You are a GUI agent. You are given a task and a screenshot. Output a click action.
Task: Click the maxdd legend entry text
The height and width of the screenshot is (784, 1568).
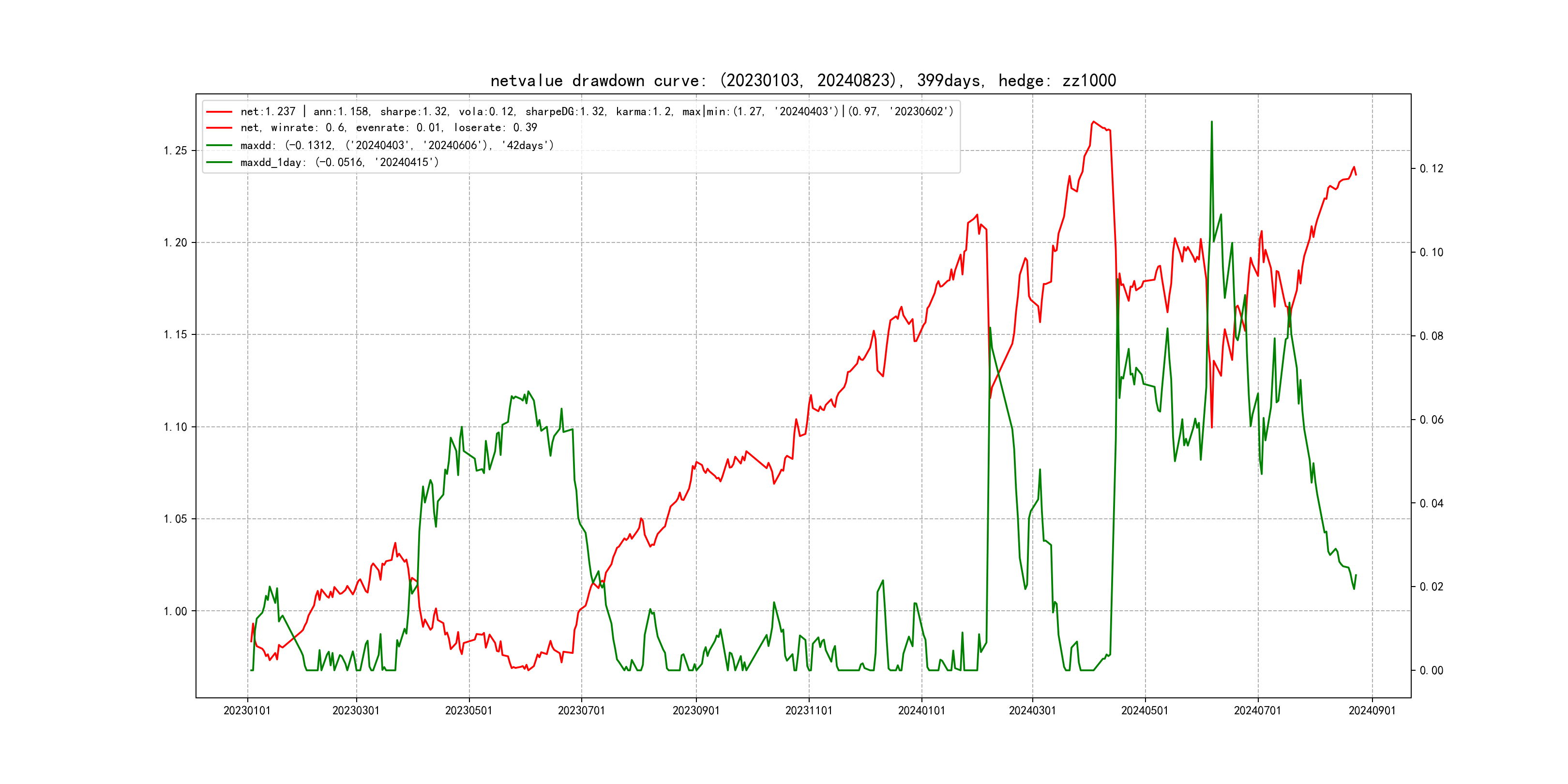tap(397, 146)
